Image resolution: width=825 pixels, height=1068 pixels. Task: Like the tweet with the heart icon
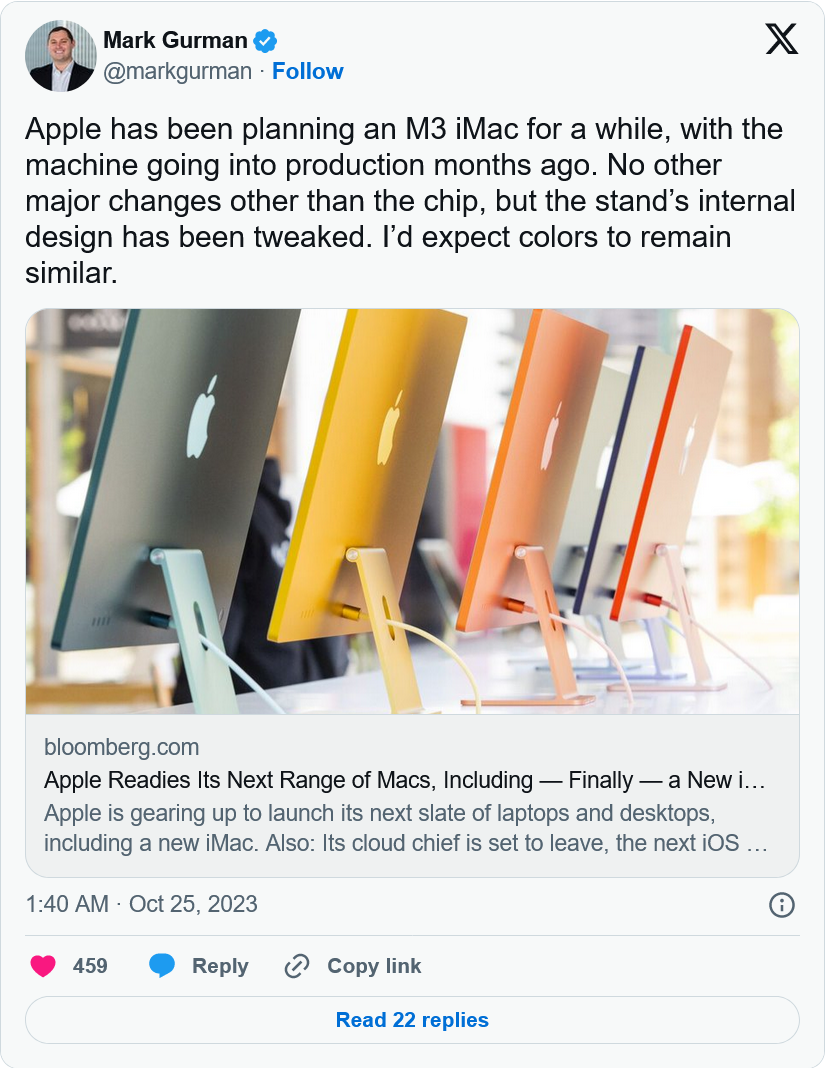click(42, 966)
